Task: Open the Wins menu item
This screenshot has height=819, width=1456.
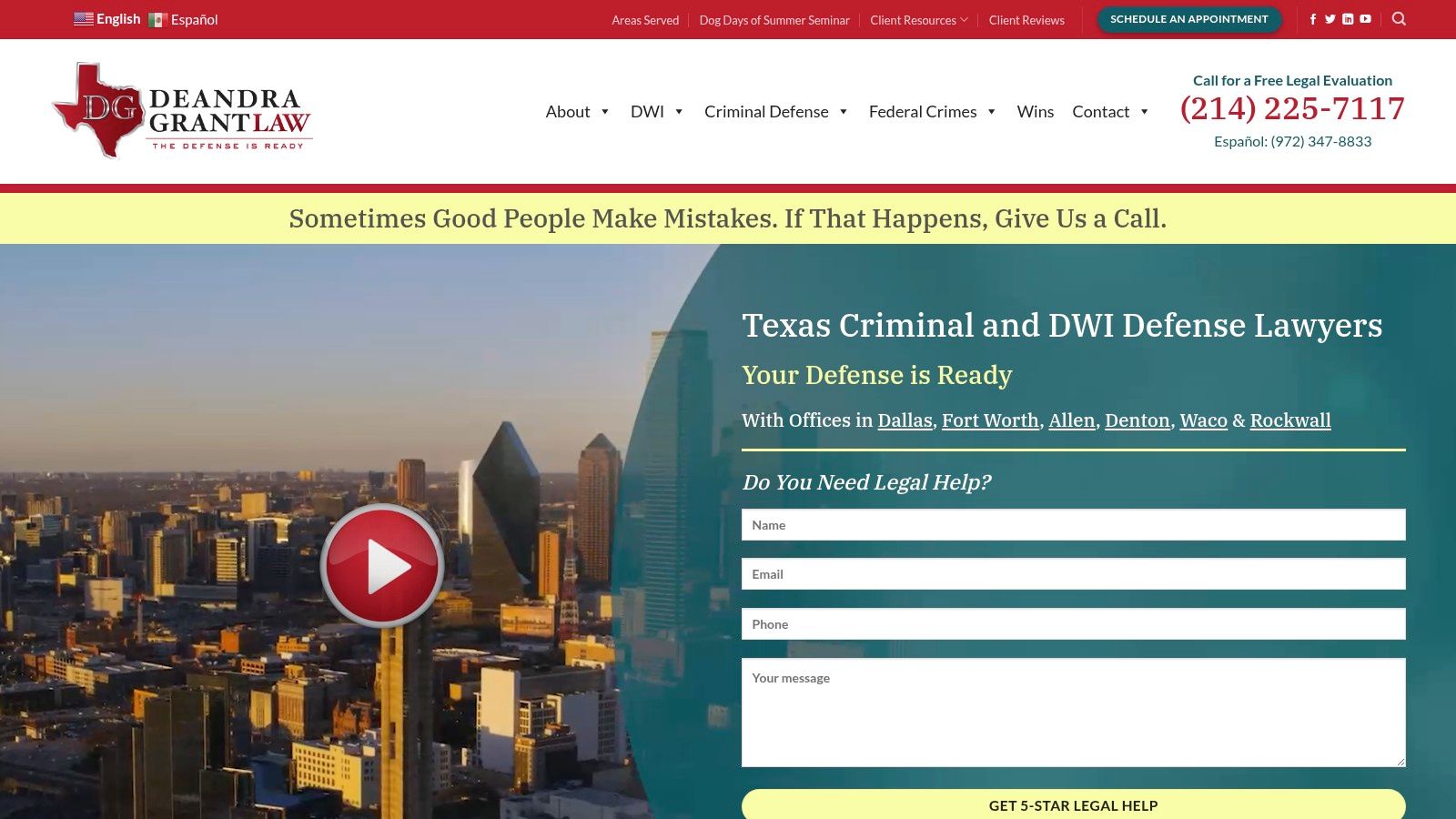Action: [1035, 111]
